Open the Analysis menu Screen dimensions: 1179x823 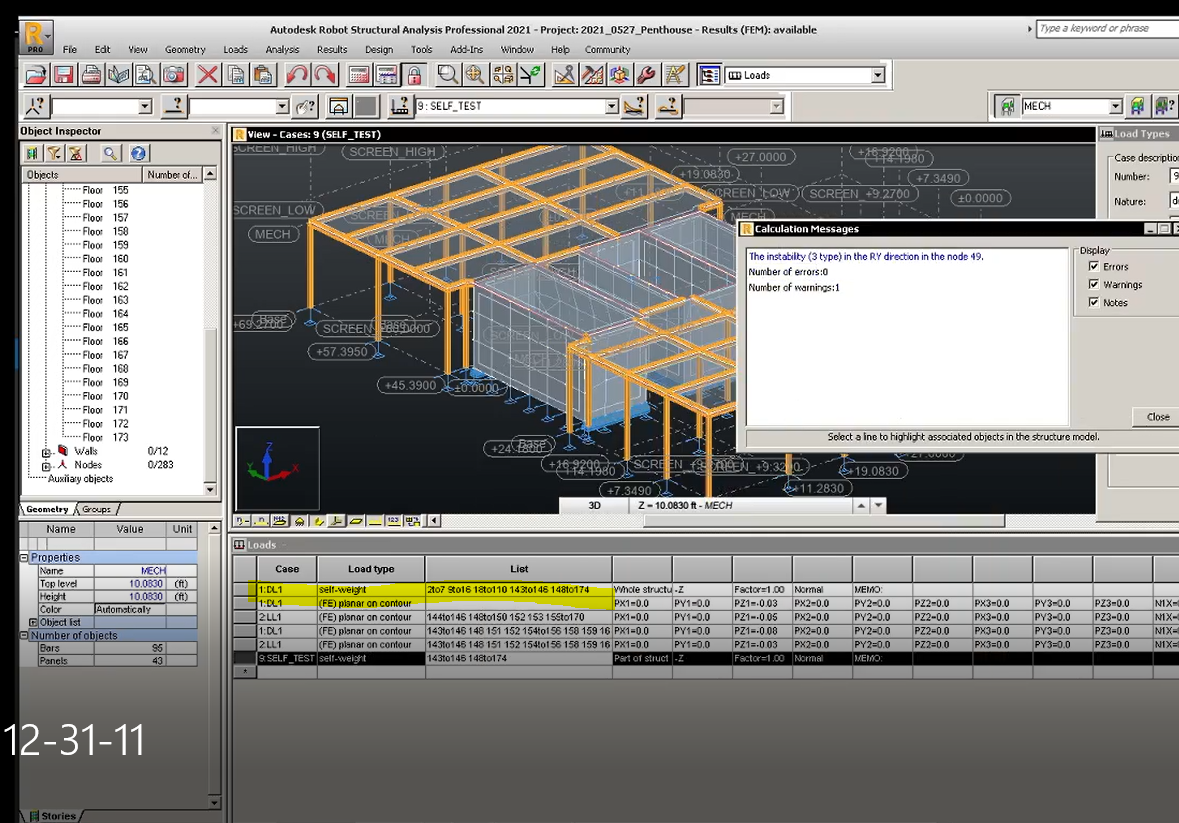(282, 49)
